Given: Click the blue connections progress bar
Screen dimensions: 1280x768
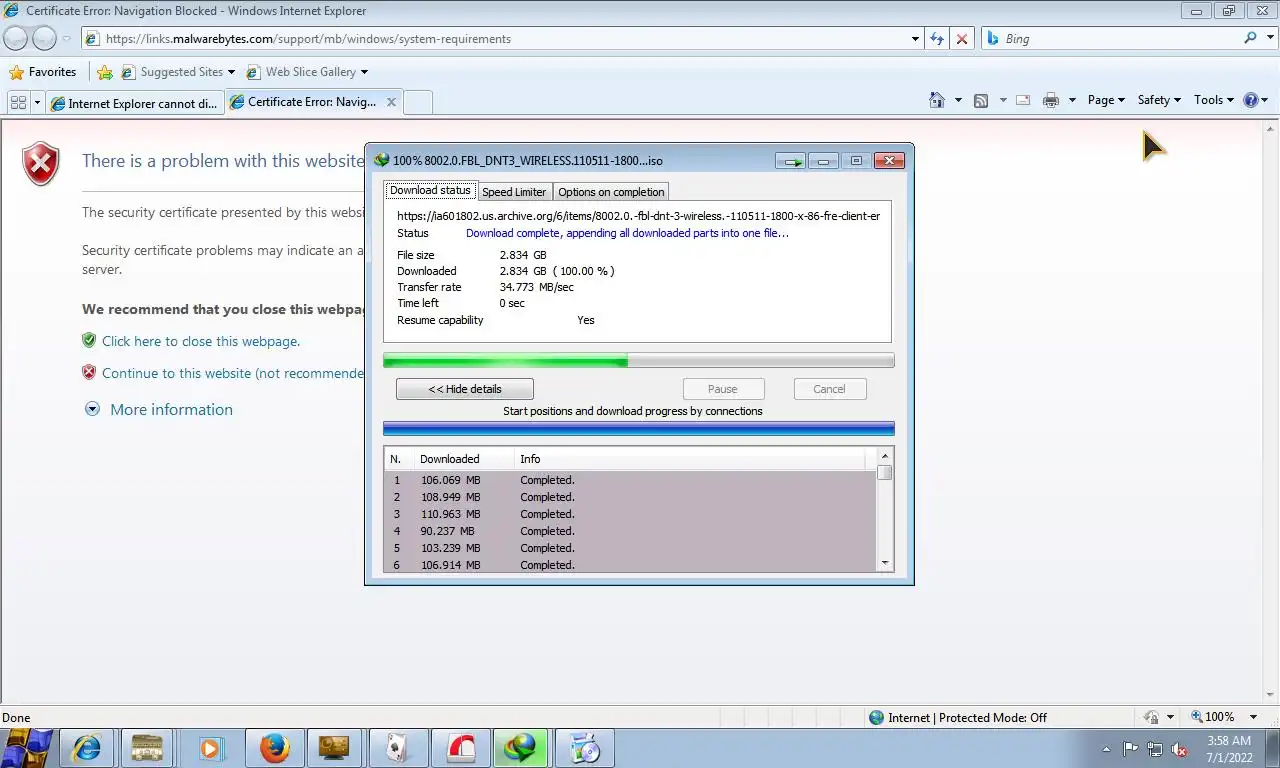Looking at the screenshot, I should 638,429.
